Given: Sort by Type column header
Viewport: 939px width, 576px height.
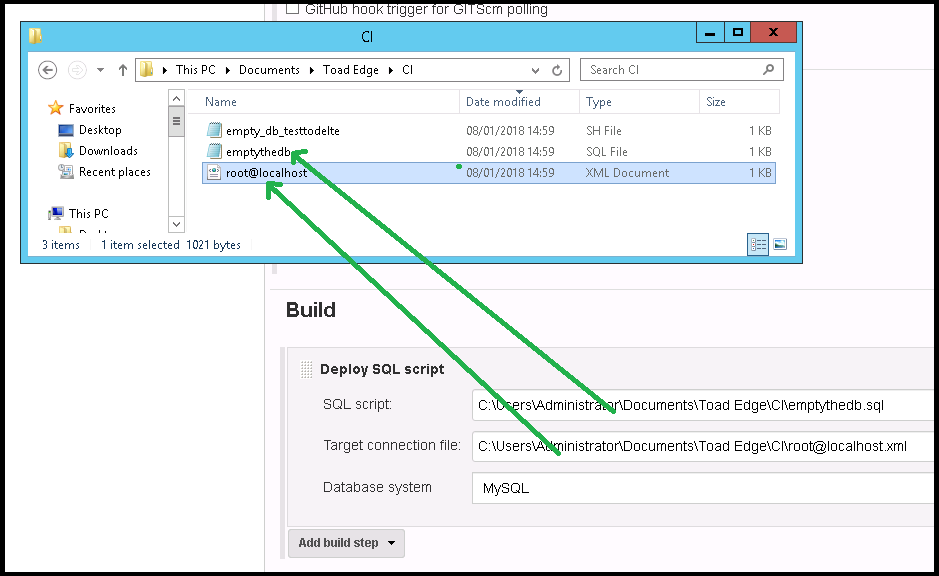Looking at the screenshot, I should [x=639, y=102].
